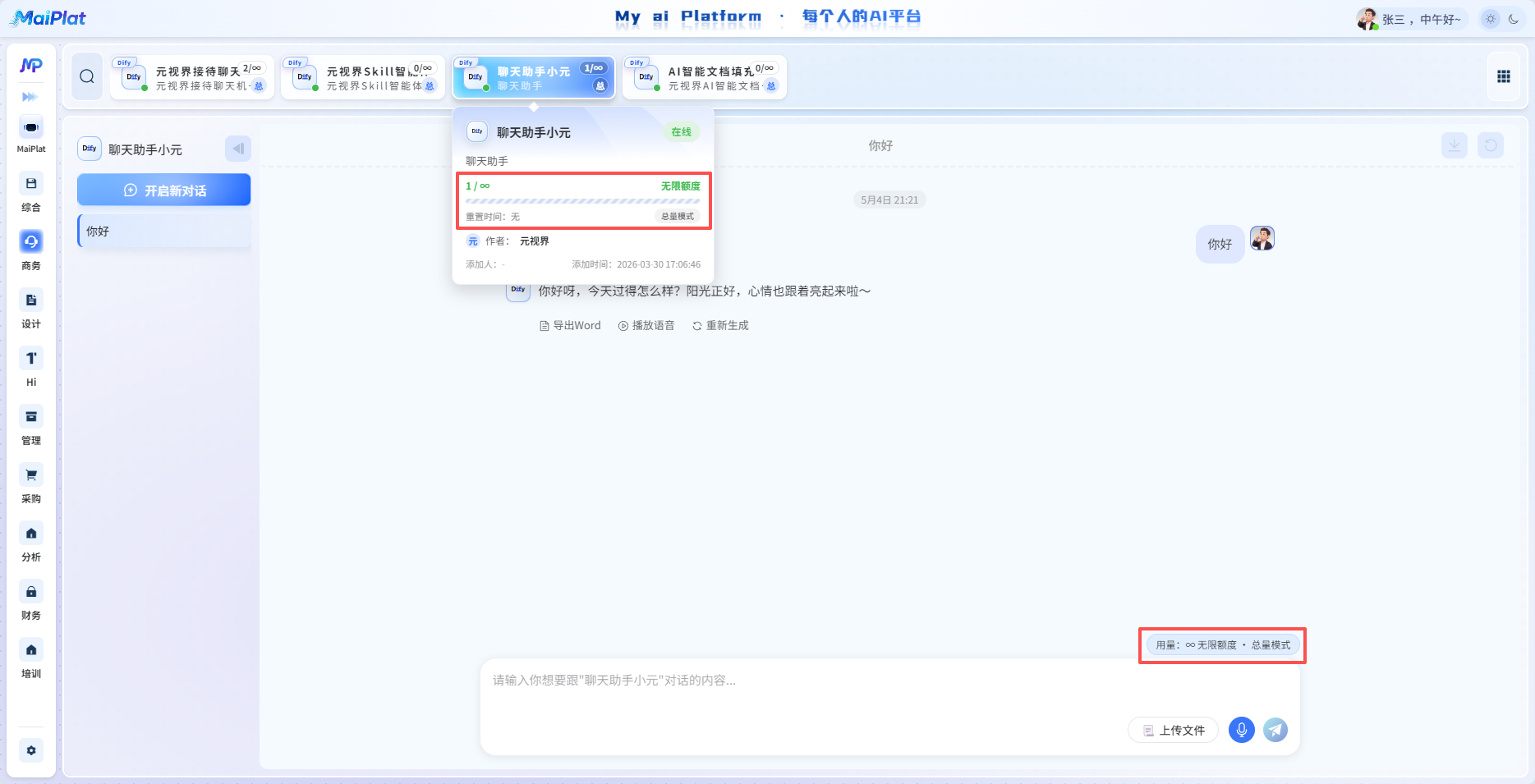Click the user avatar for 张三
Screen dimensions: 1535x784
tap(1367, 19)
